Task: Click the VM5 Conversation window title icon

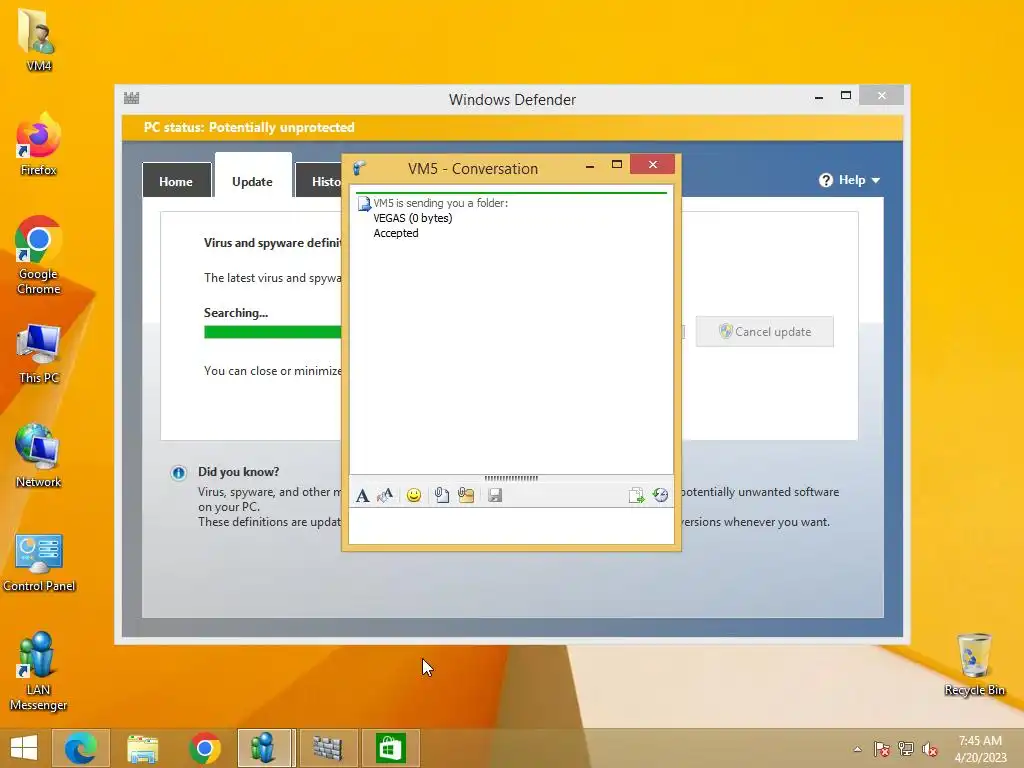Action: pyautogui.click(x=359, y=168)
